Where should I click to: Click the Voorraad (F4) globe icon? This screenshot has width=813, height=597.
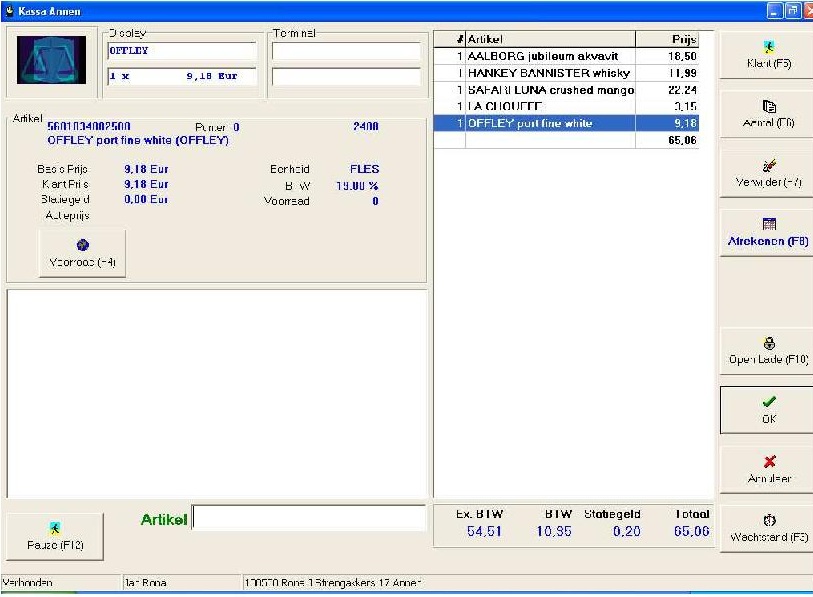[x=82, y=245]
